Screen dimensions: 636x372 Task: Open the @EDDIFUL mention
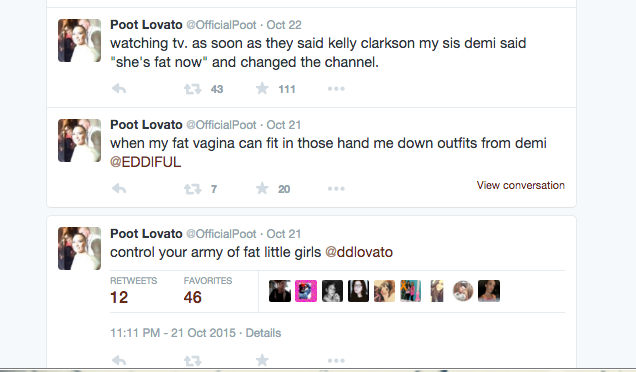145,162
